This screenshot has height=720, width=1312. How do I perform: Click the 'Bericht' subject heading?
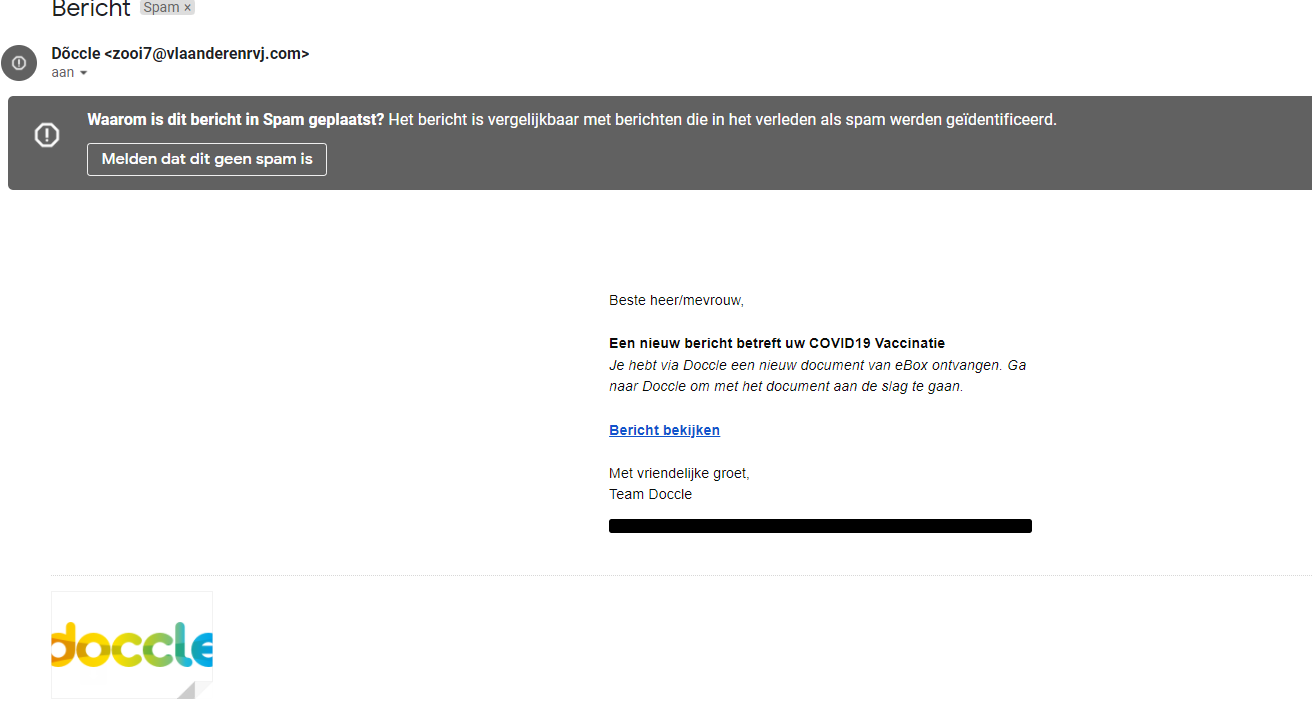click(x=91, y=9)
